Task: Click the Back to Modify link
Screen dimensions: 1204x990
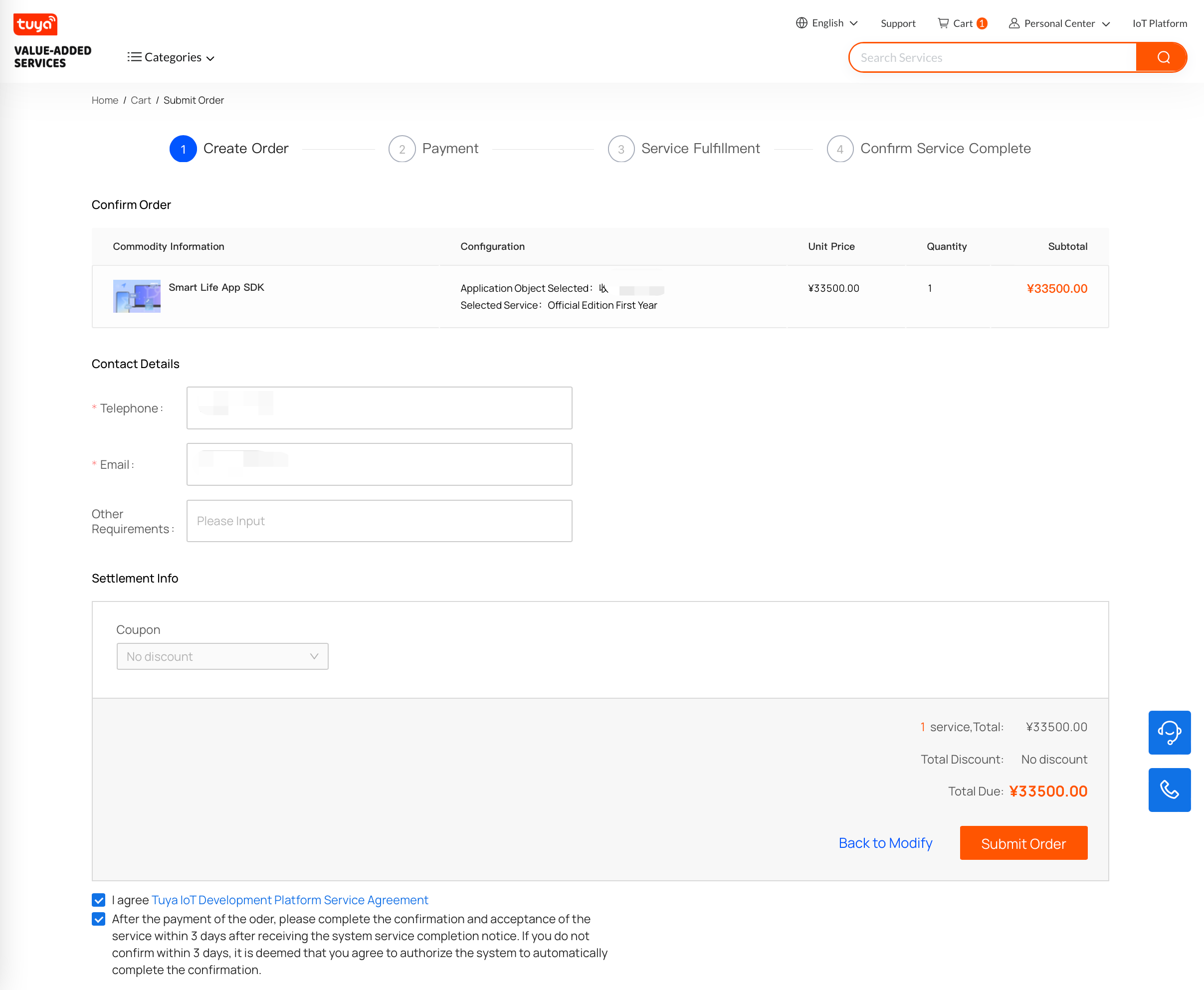Action: pos(885,843)
